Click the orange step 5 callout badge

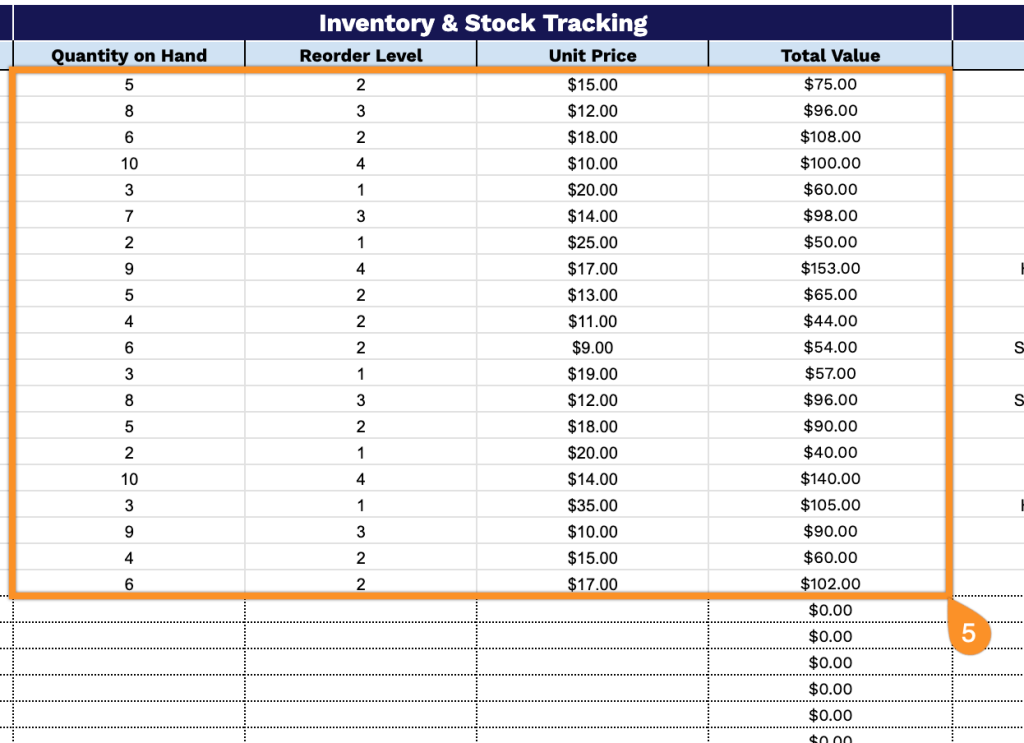click(968, 633)
